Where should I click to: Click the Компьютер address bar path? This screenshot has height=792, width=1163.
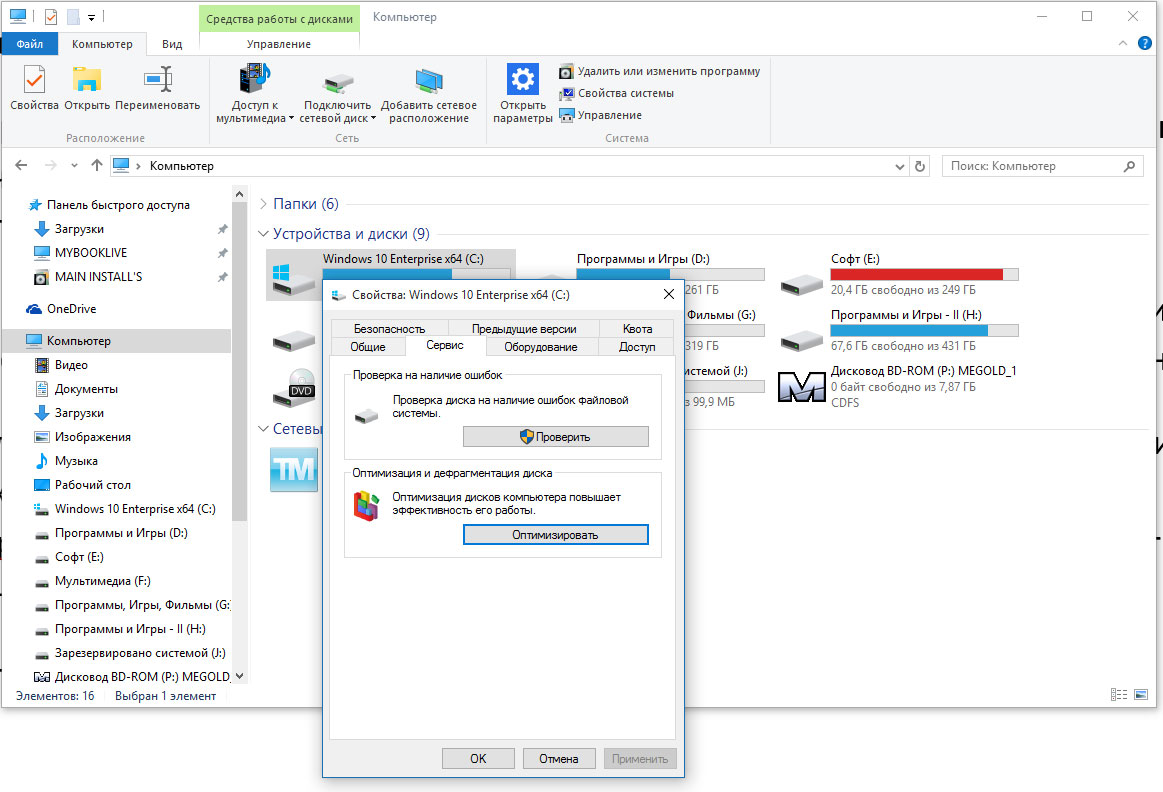click(182, 166)
